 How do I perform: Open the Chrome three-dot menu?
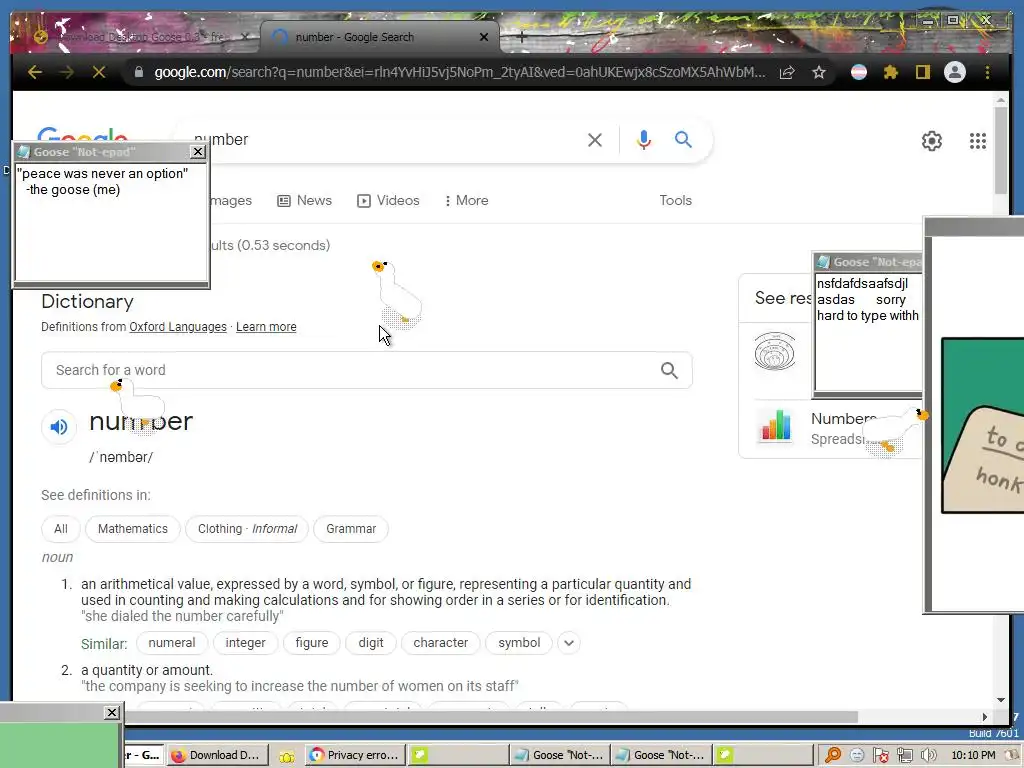(987, 72)
